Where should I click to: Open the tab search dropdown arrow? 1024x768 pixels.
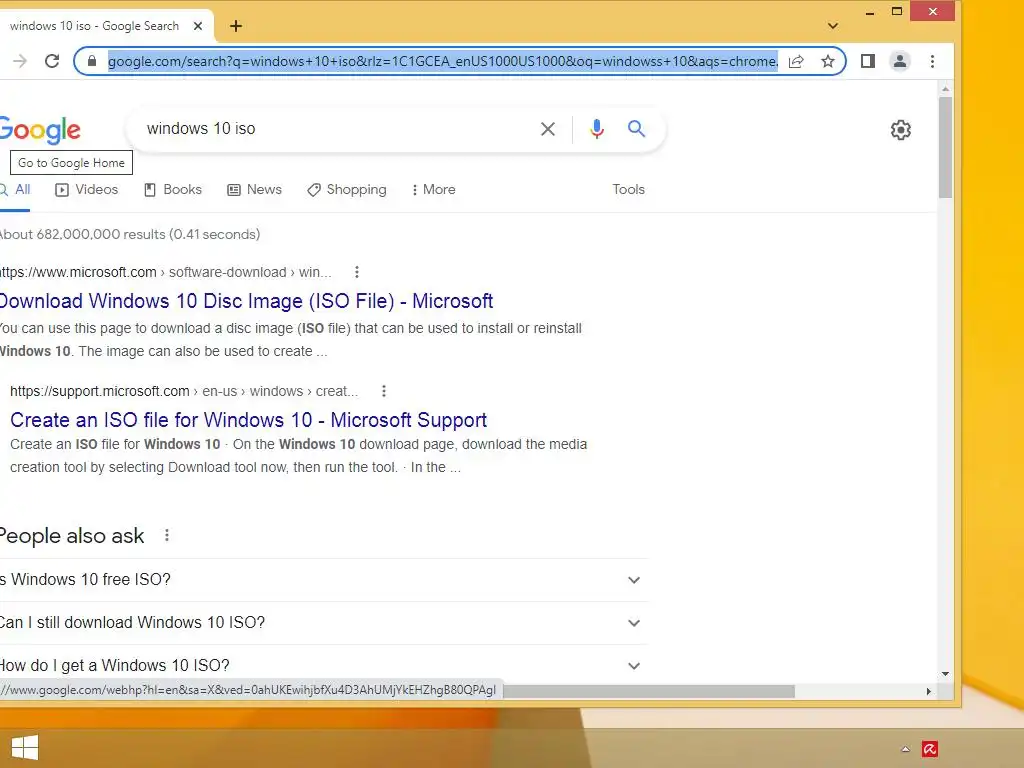[x=833, y=26]
